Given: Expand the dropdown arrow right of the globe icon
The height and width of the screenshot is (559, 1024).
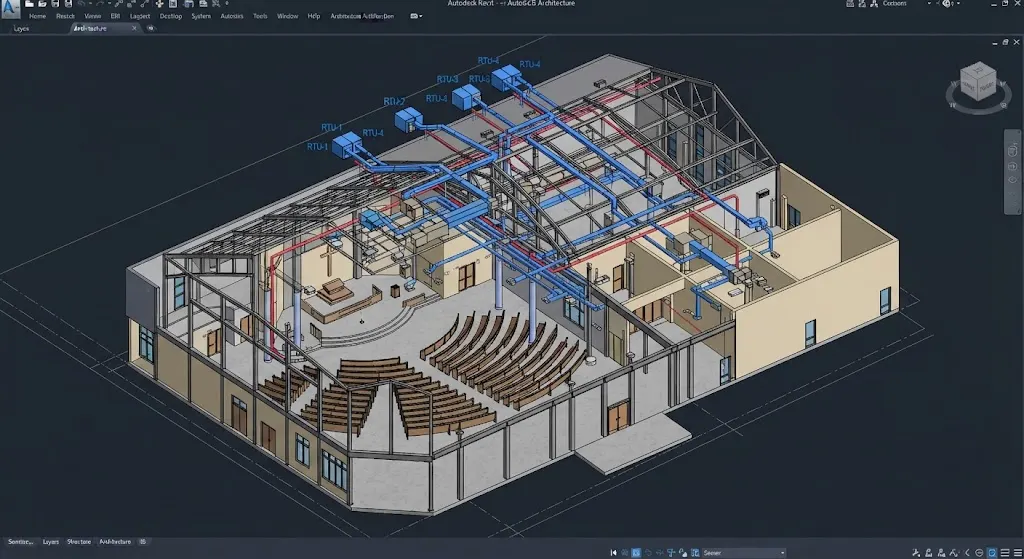Looking at the screenshot, I should [x=959, y=3].
